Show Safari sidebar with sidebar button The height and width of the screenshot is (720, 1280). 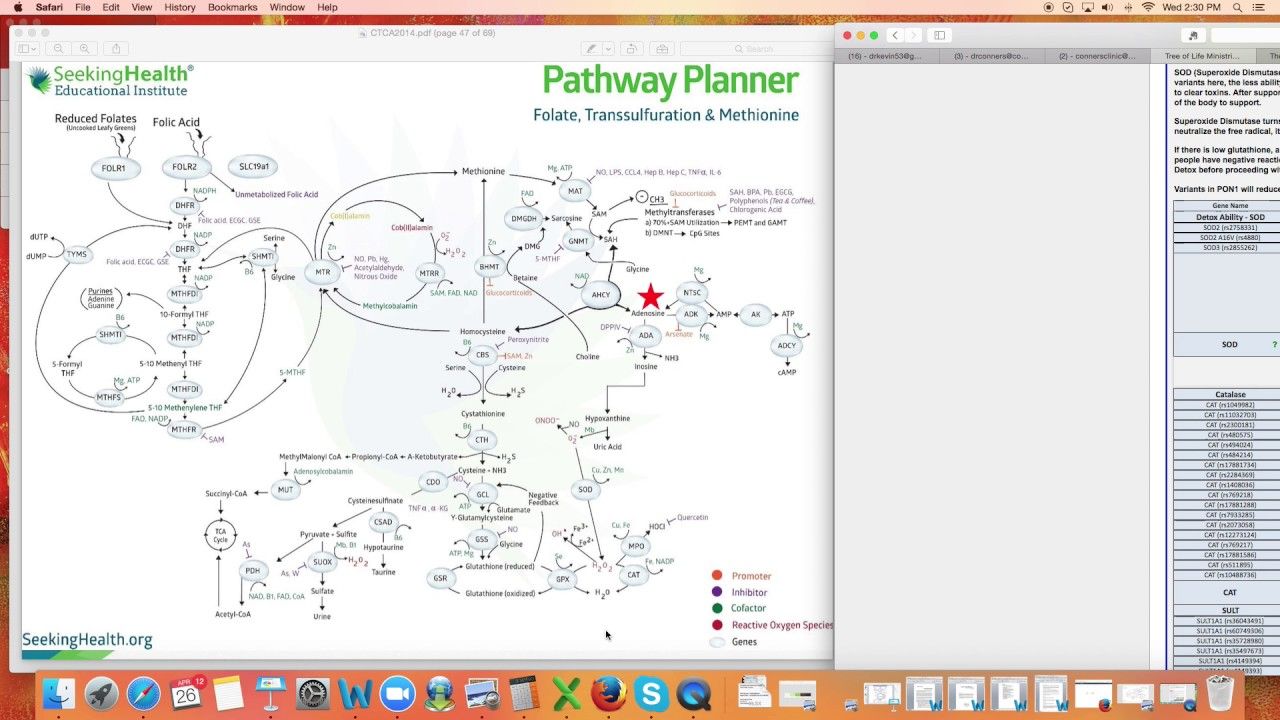pyautogui.click(x=939, y=35)
